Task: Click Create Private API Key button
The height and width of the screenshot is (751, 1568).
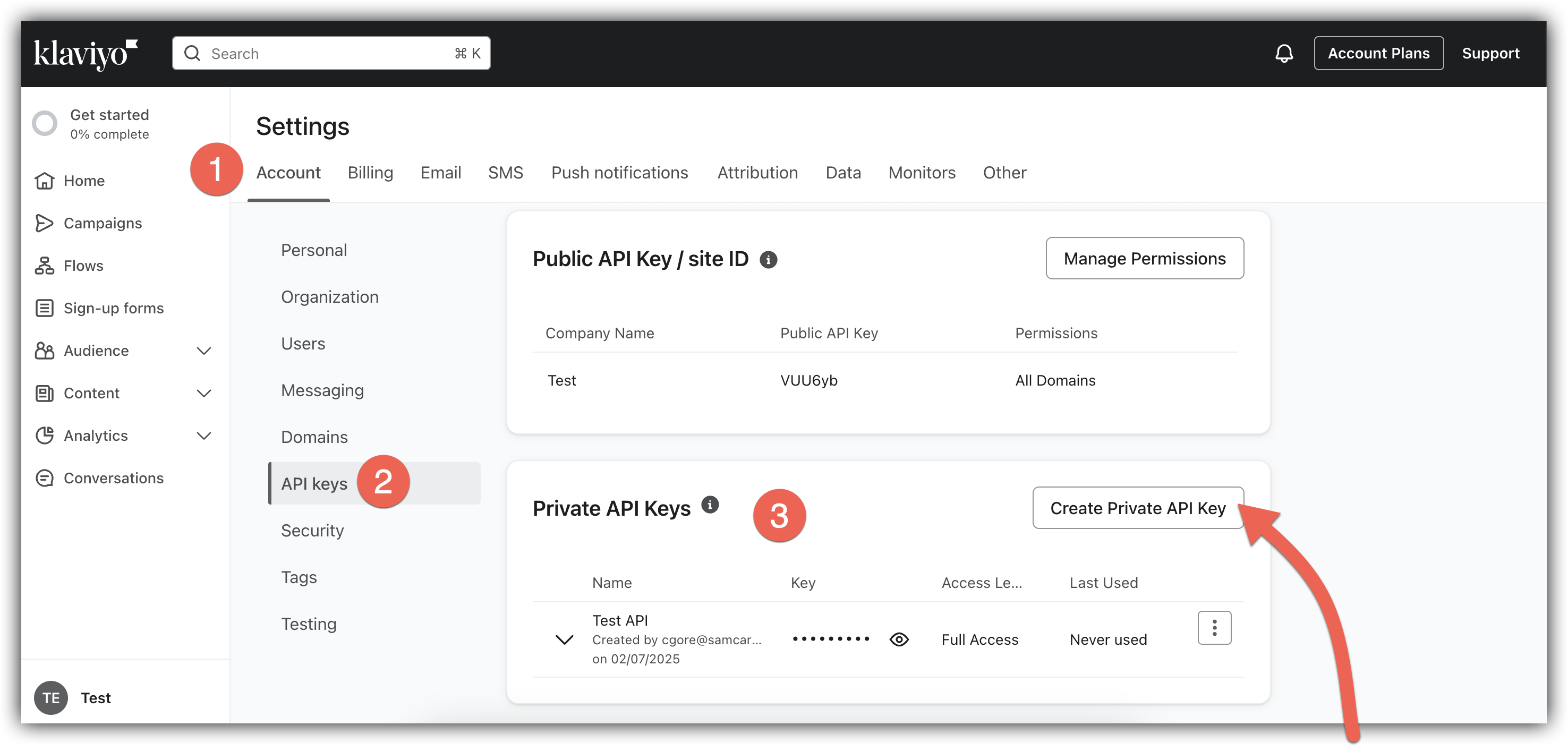Action: click(1137, 508)
